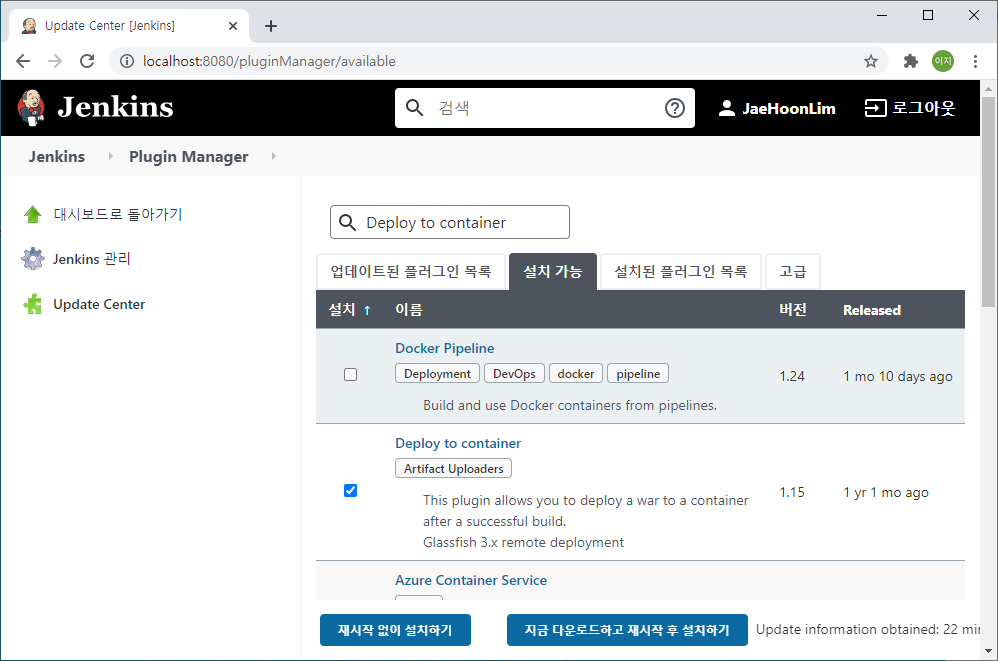Check the Docker Pipeline install checkbox
Screen dimensions: 998x661
[x=350, y=375]
